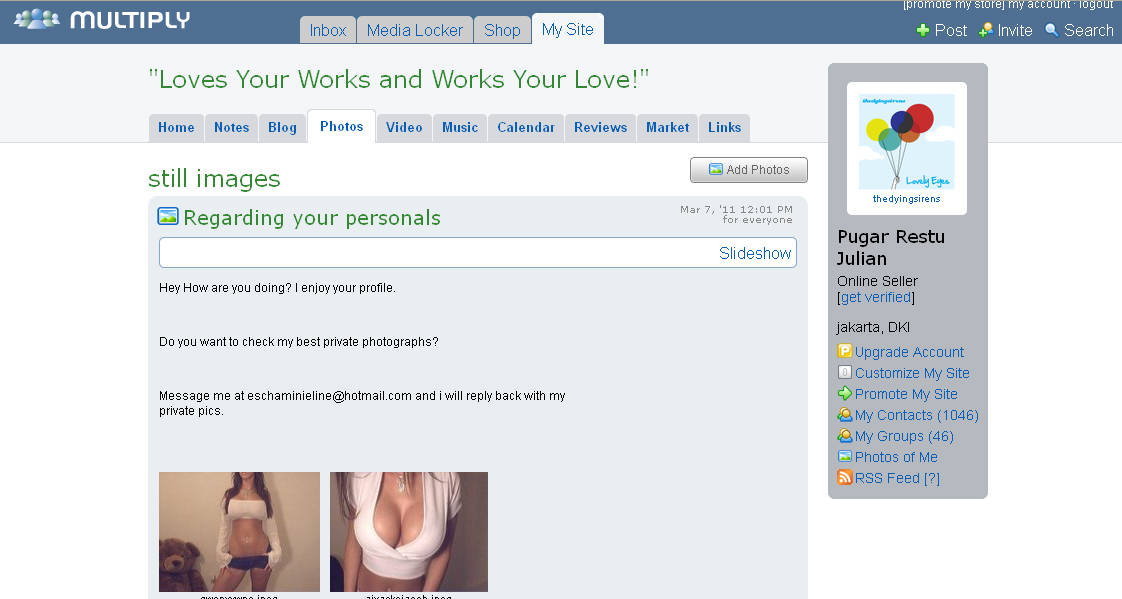Open the Inbox tab

point(327,30)
